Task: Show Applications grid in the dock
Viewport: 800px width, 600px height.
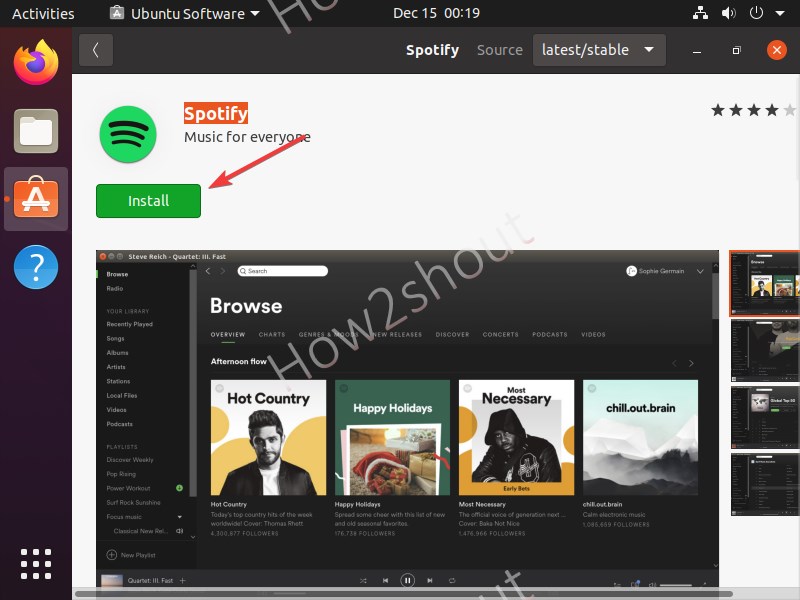Action: point(36,564)
